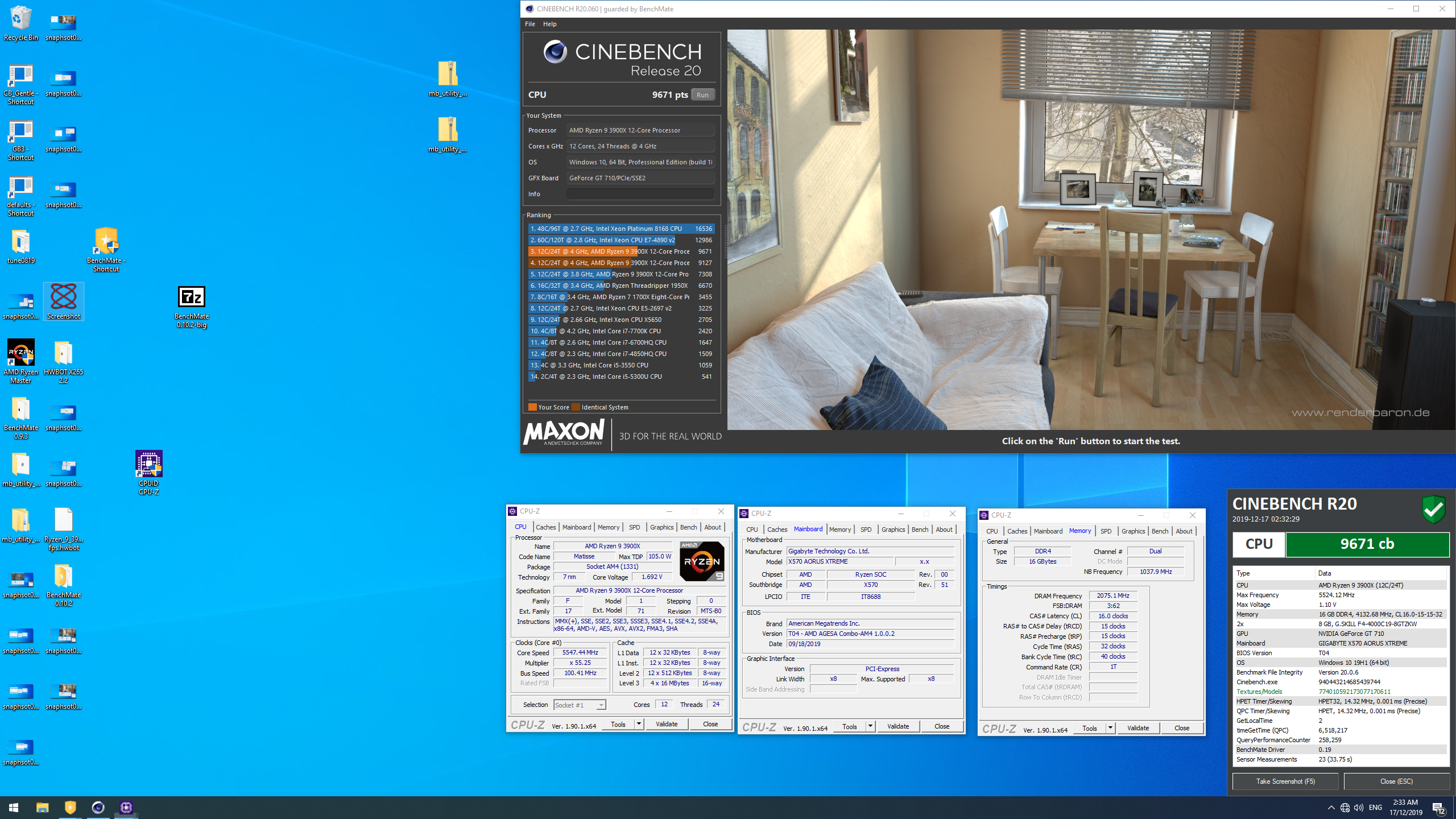Screen dimensions: 1456x819
Task: Open the defaults shortcut icon
Action: pos(20,196)
